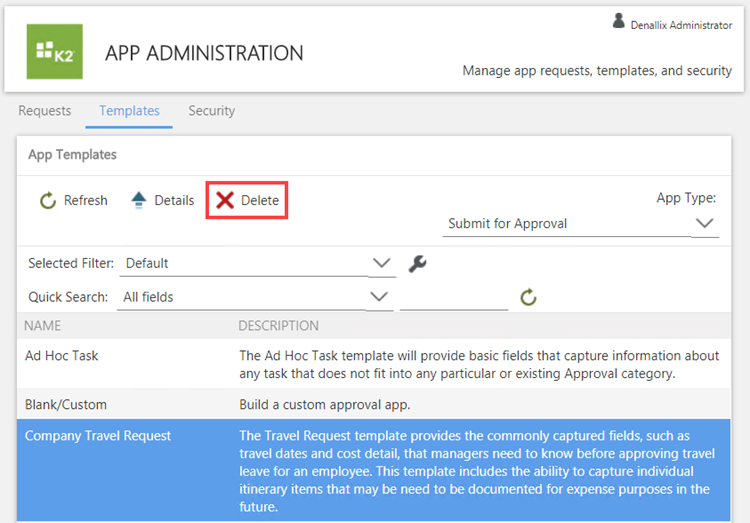Click the red X Delete icon
The image size is (750, 523).
[226, 201]
